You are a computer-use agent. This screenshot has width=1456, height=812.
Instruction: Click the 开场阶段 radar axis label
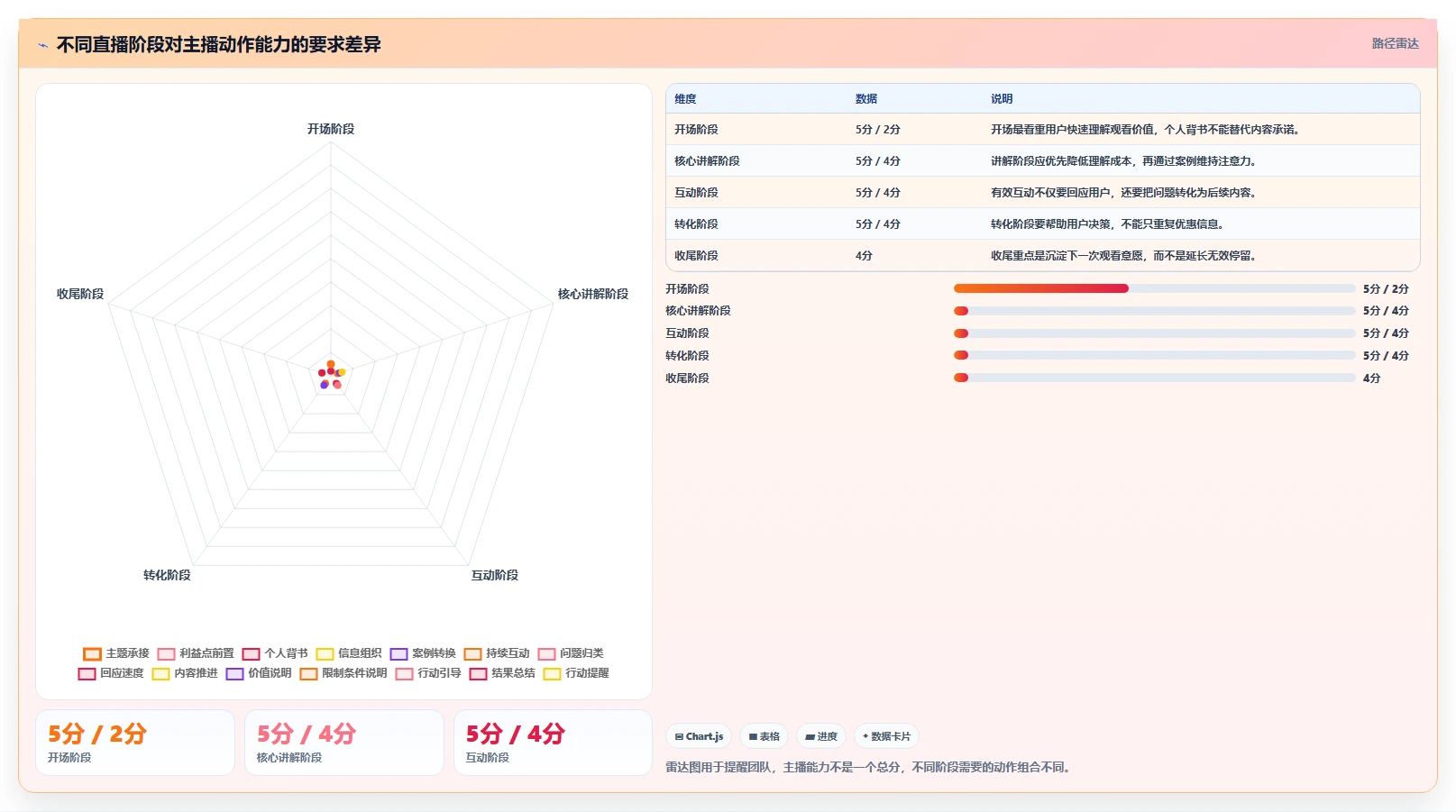point(331,129)
